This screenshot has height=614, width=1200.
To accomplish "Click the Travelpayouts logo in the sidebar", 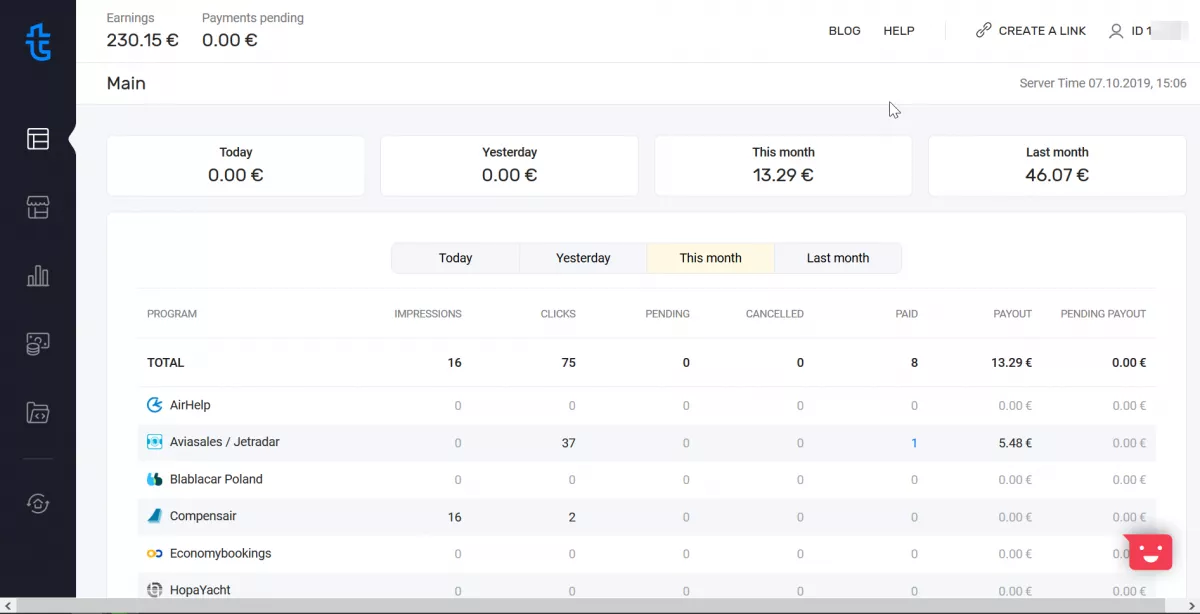I will pos(38,42).
